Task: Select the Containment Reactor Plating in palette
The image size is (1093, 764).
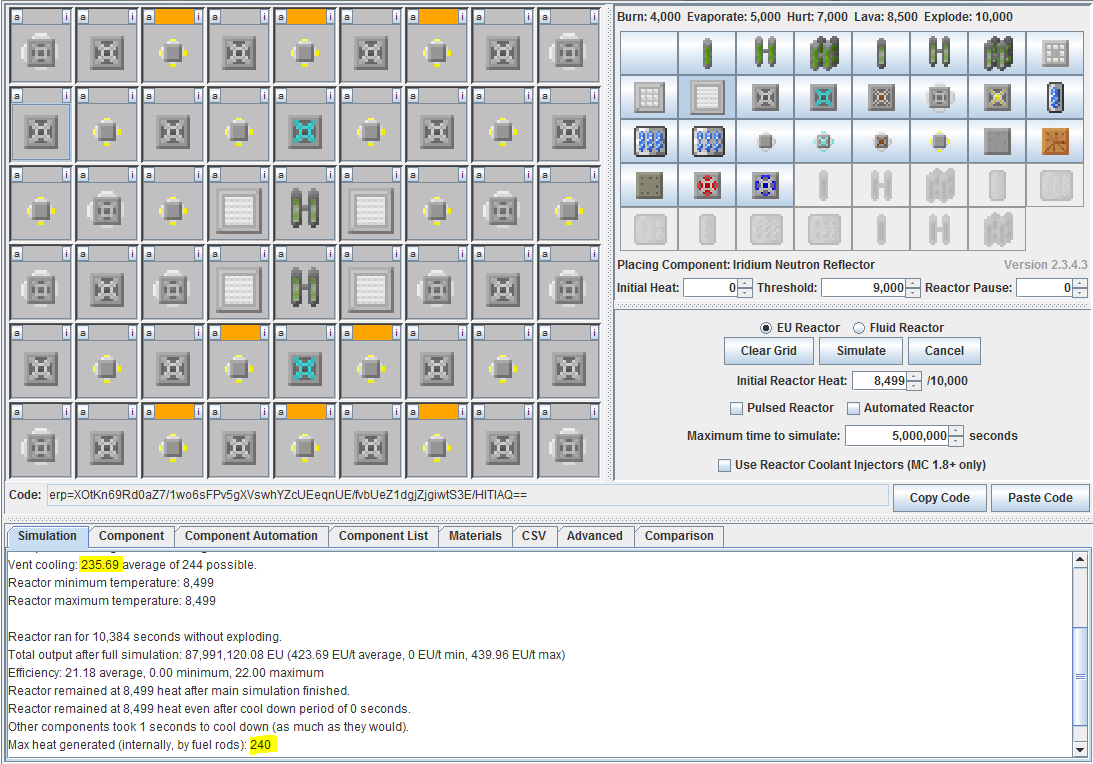Action: tap(649, 185)
